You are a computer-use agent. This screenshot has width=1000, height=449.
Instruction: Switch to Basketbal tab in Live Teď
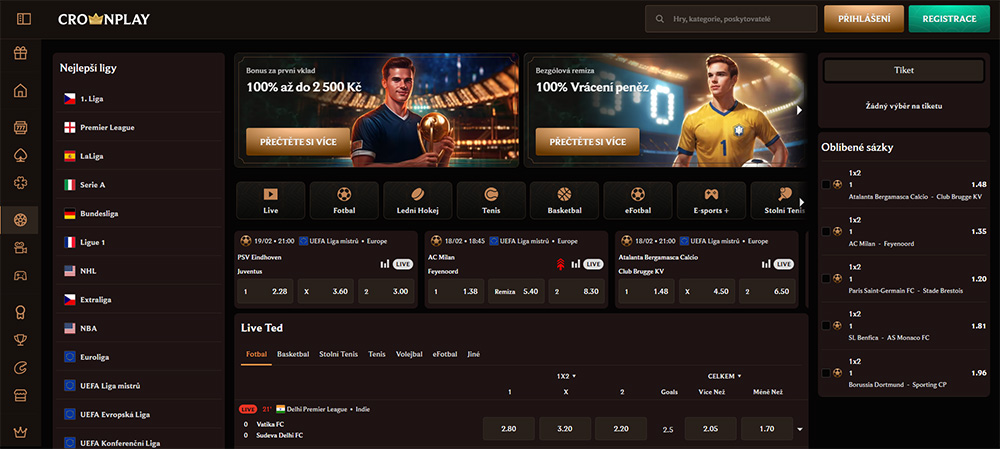(x=293, y=354)
